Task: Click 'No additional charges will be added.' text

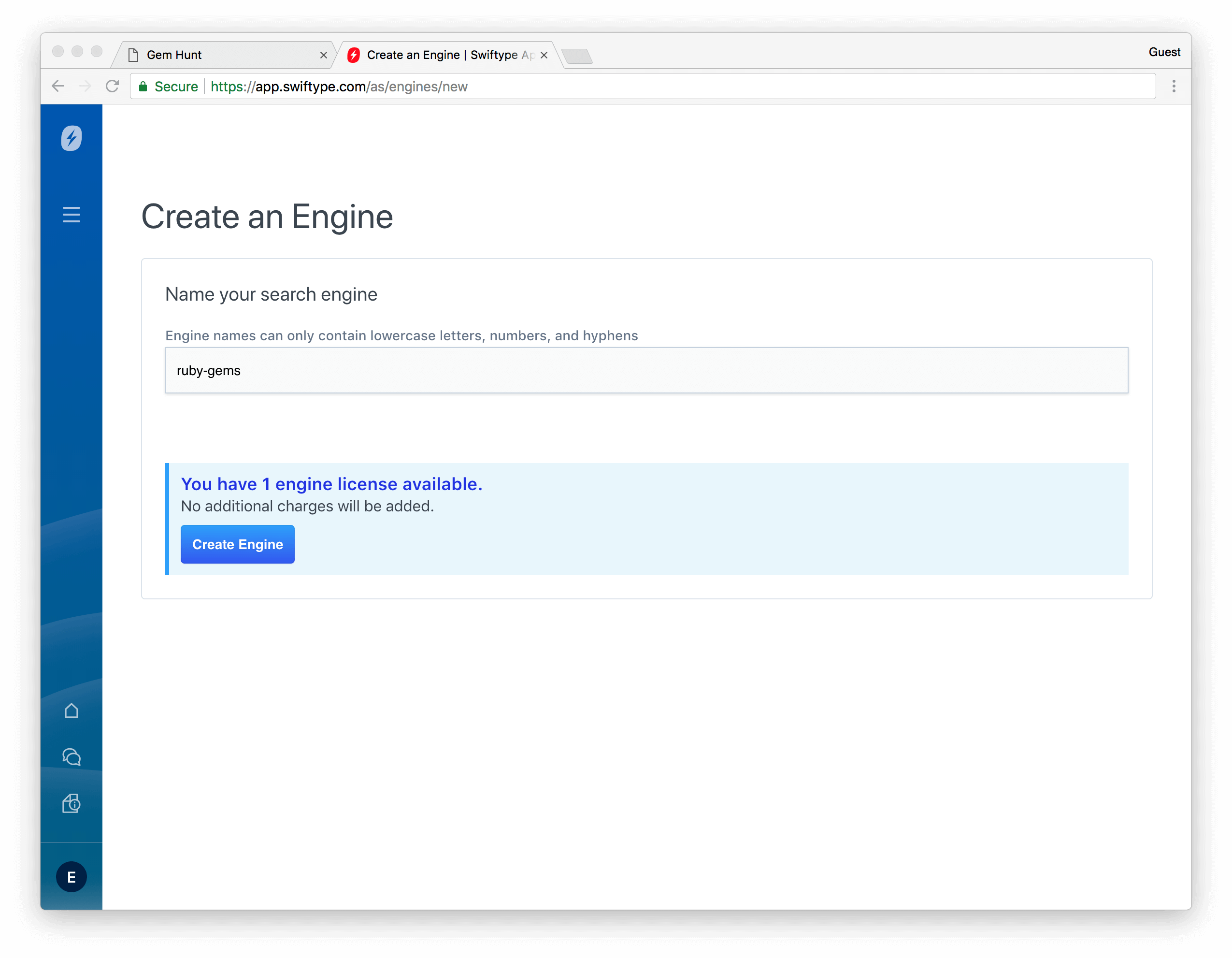Action: pyautogui.click(x=307, y=506)
